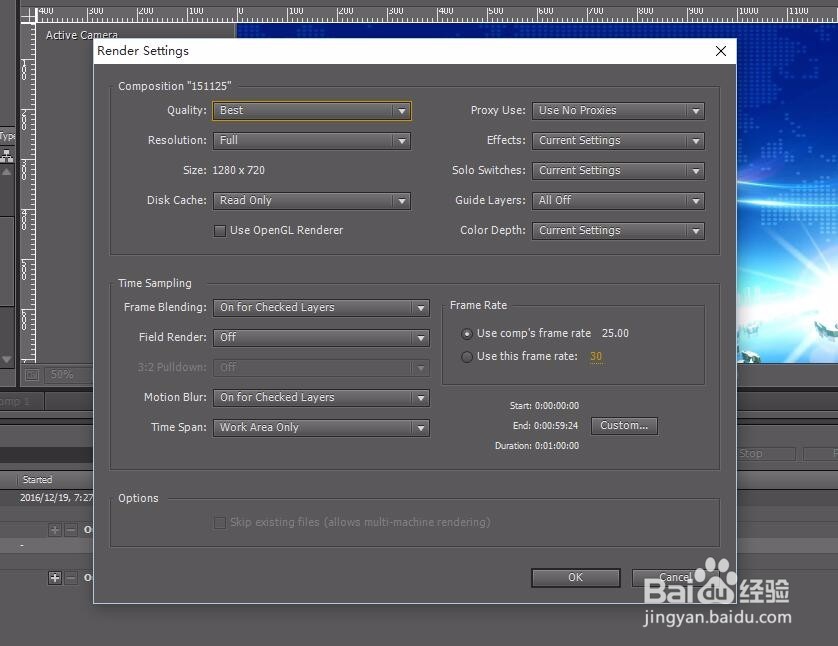
Task: Click the plus icon in the upper render queue row
Action: 55,530
